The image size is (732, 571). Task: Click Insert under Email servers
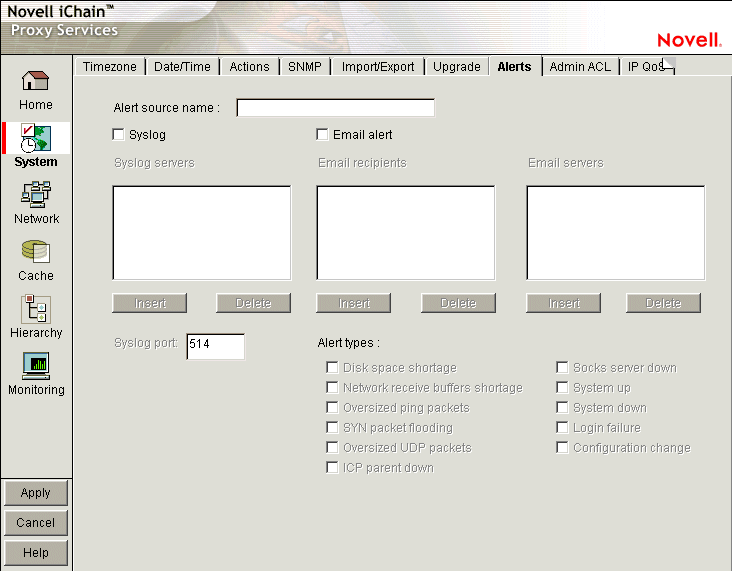(563, 303)
